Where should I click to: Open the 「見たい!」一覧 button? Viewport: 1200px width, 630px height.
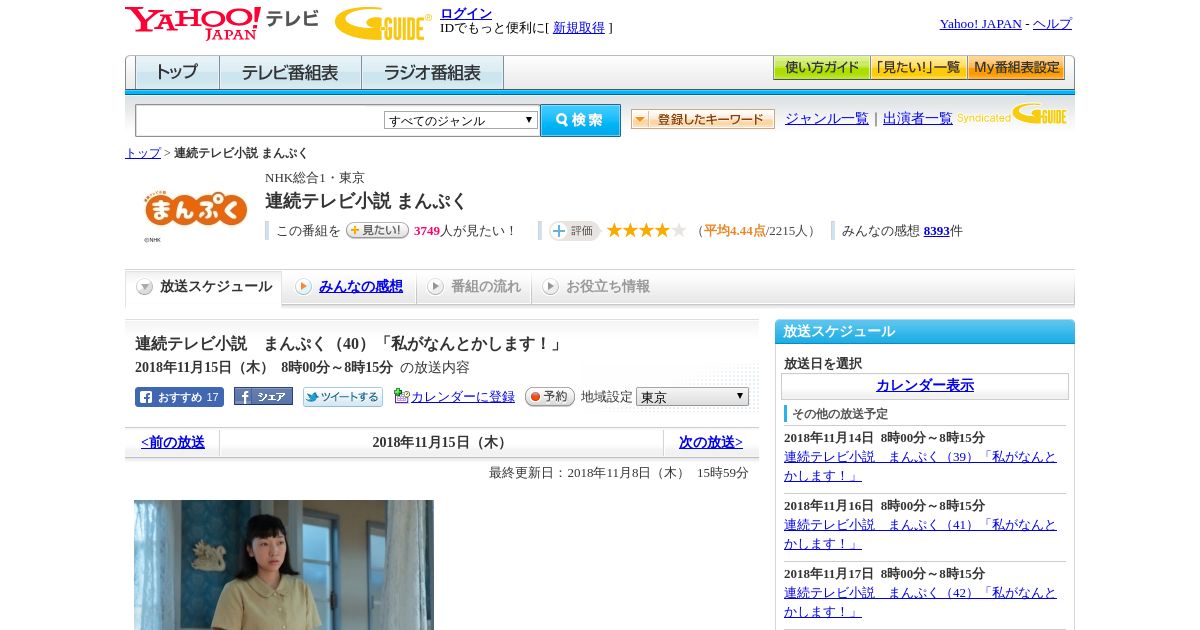pos(918,68)
